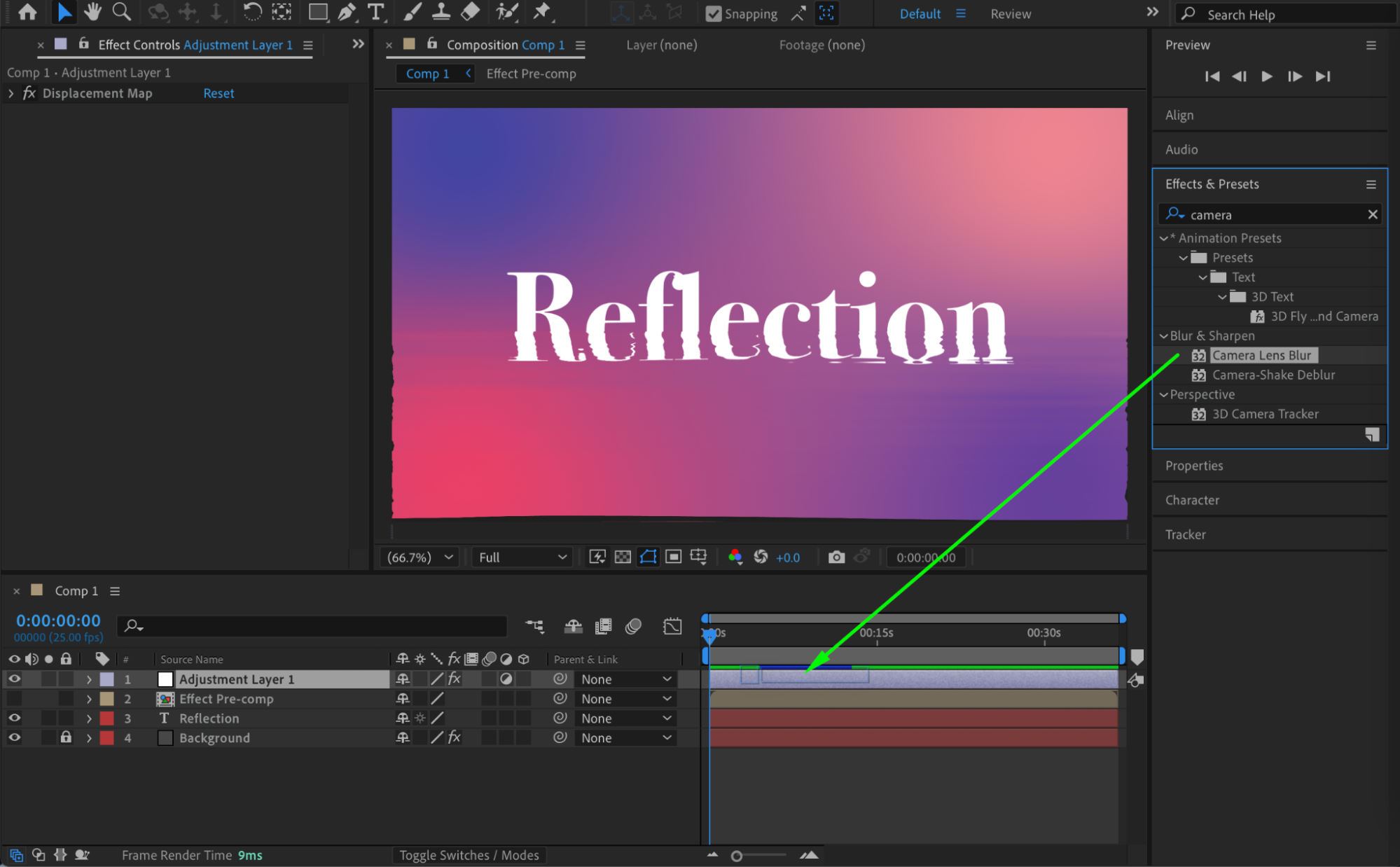
Task: Select the Puppet Pin tool
Action: click(x=541, y=12)
